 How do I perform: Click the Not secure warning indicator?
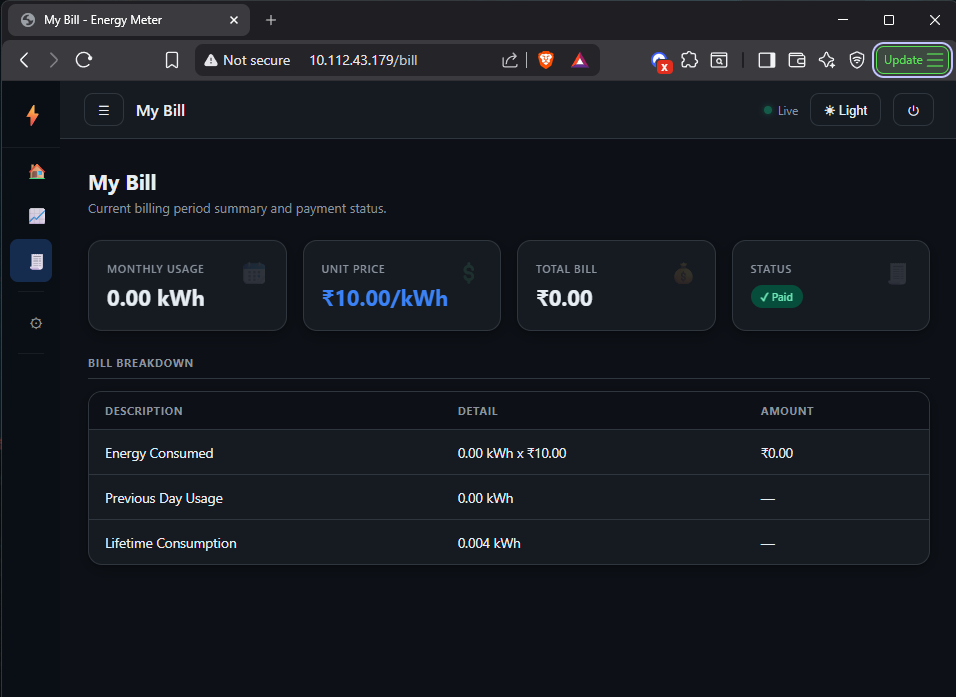coord(247,60)
